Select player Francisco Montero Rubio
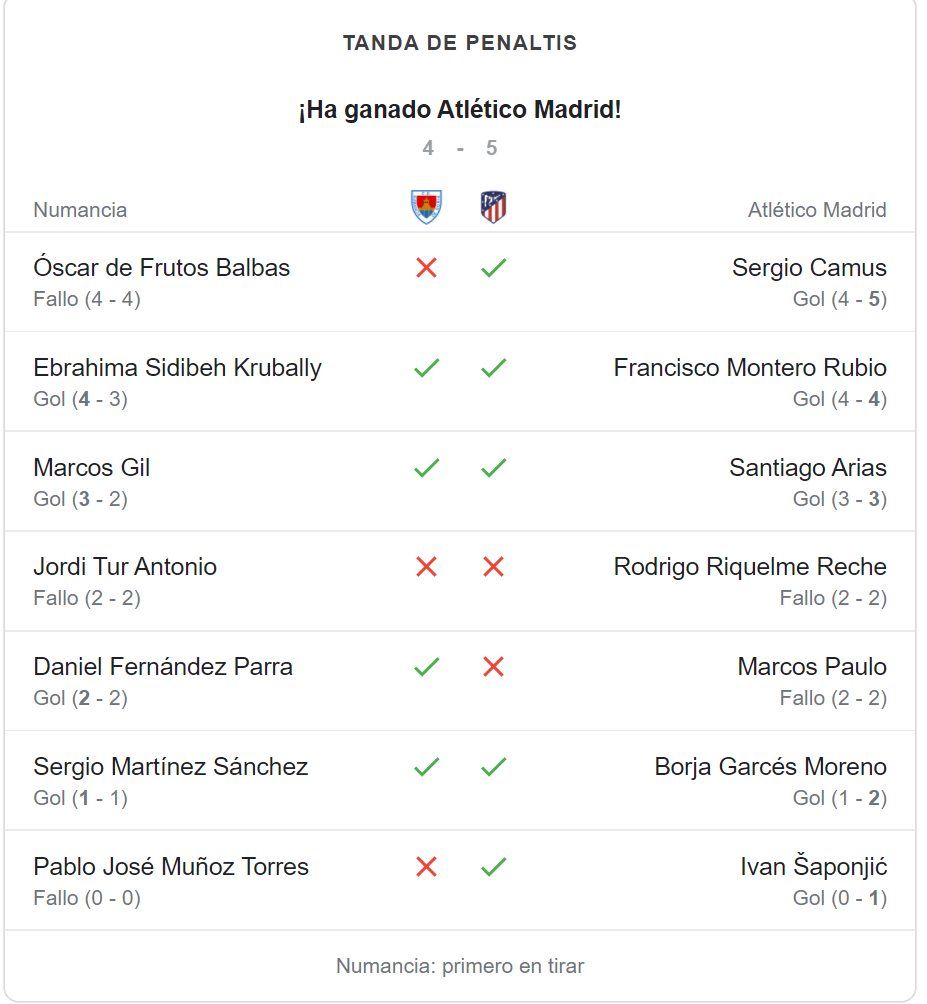 pyautogui.click(x=750, y=368)
